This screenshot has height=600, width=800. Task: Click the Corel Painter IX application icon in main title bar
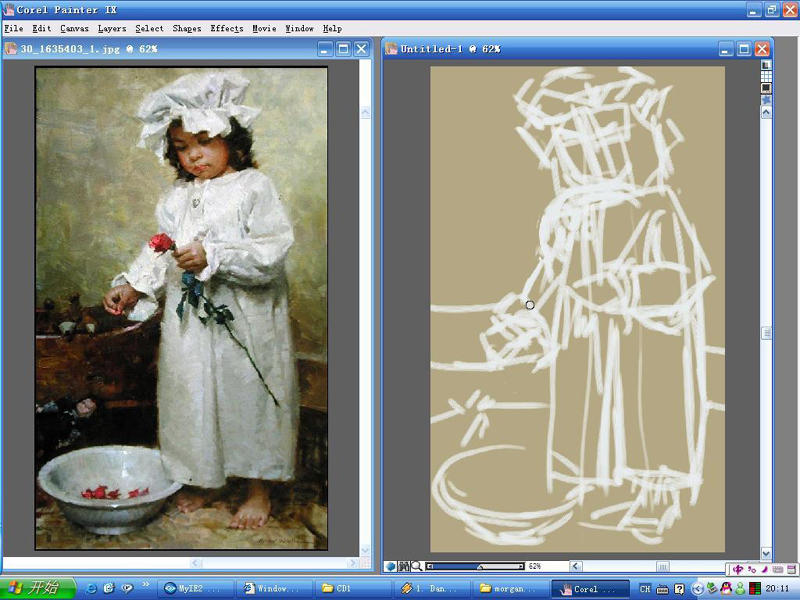point(8,10)
